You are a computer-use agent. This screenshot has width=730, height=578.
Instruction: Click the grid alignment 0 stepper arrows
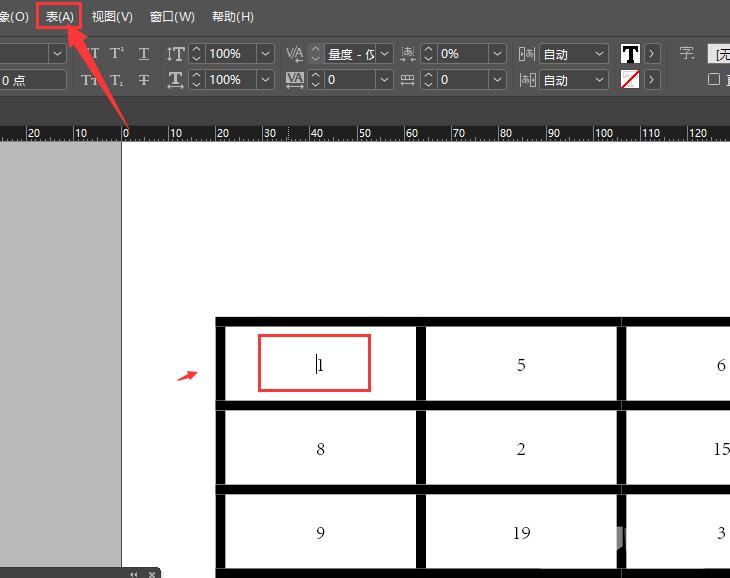tap(428, 80)
